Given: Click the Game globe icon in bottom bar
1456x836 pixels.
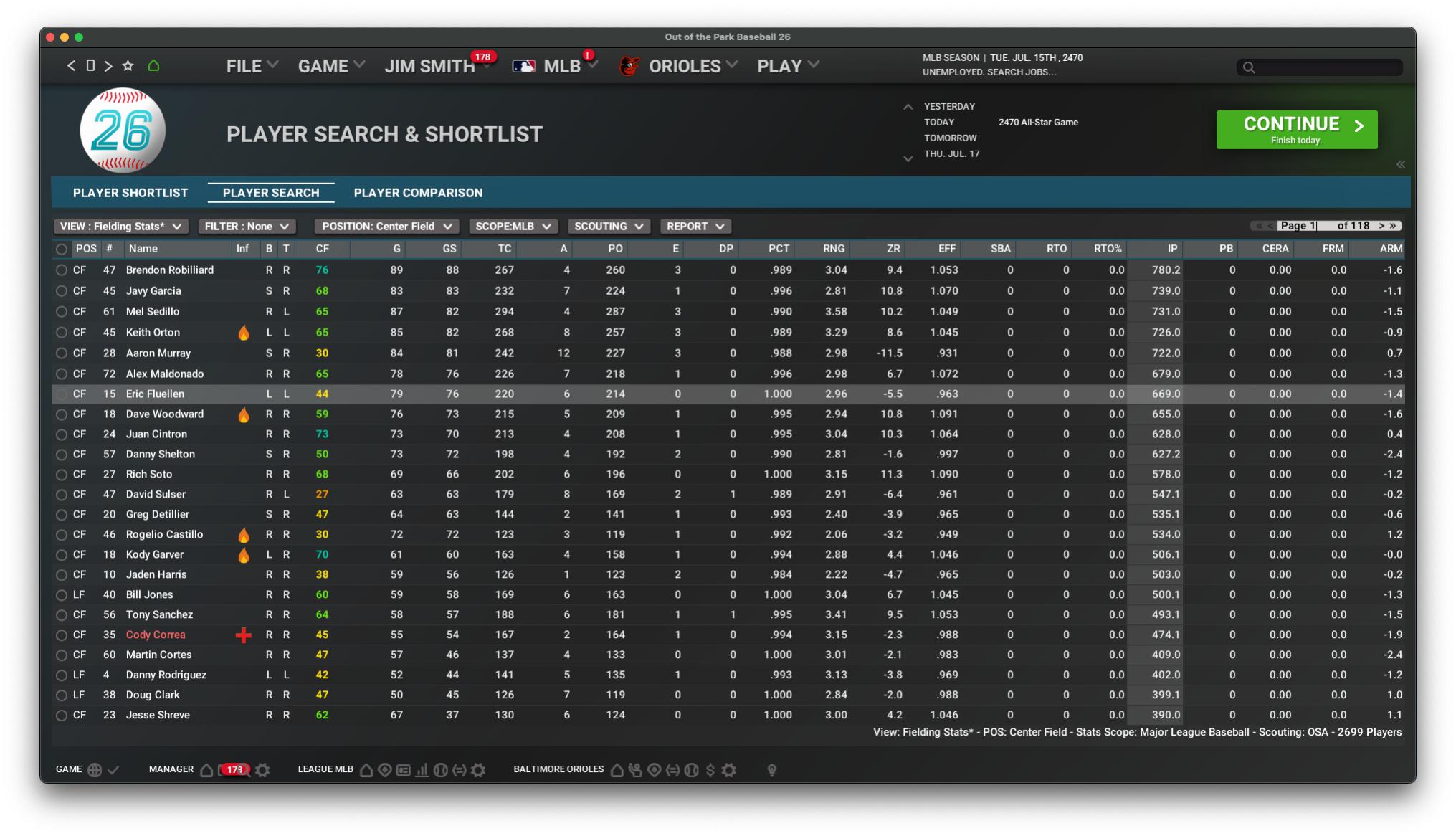Looking at the screenshot, I should [x=95, y=770].
